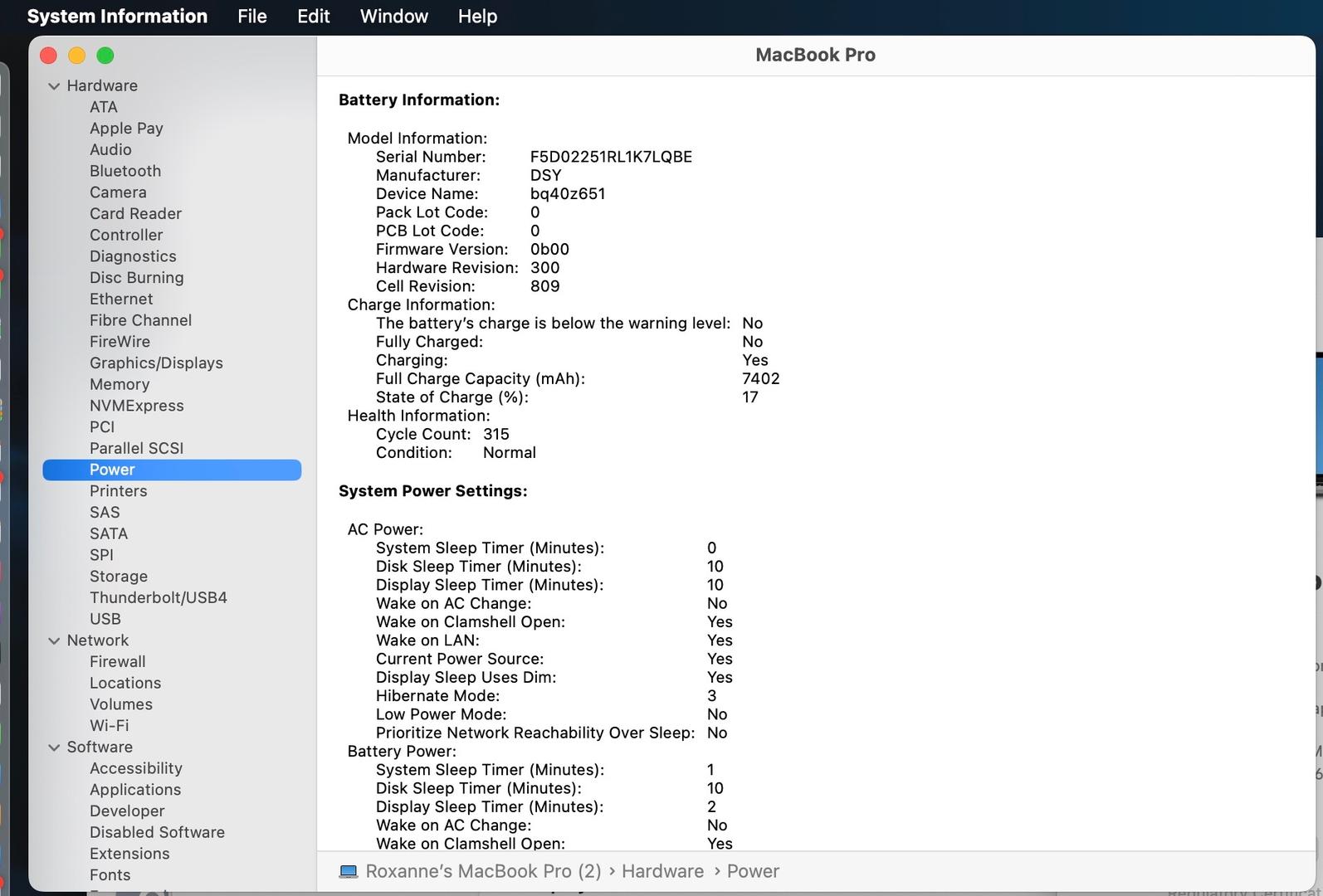Select Controller in the sidebar
The width and height of the screenshot is (1323, 896).
[x=126, y=235]
